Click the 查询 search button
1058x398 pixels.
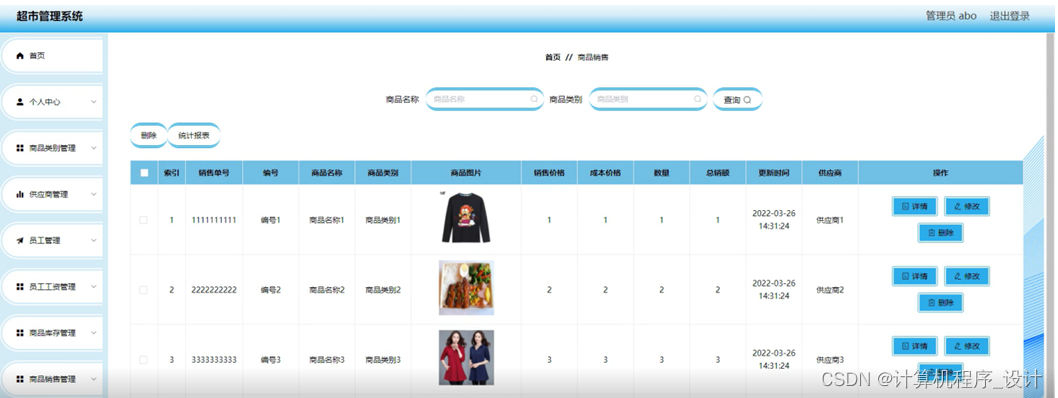tap(737, 99)
